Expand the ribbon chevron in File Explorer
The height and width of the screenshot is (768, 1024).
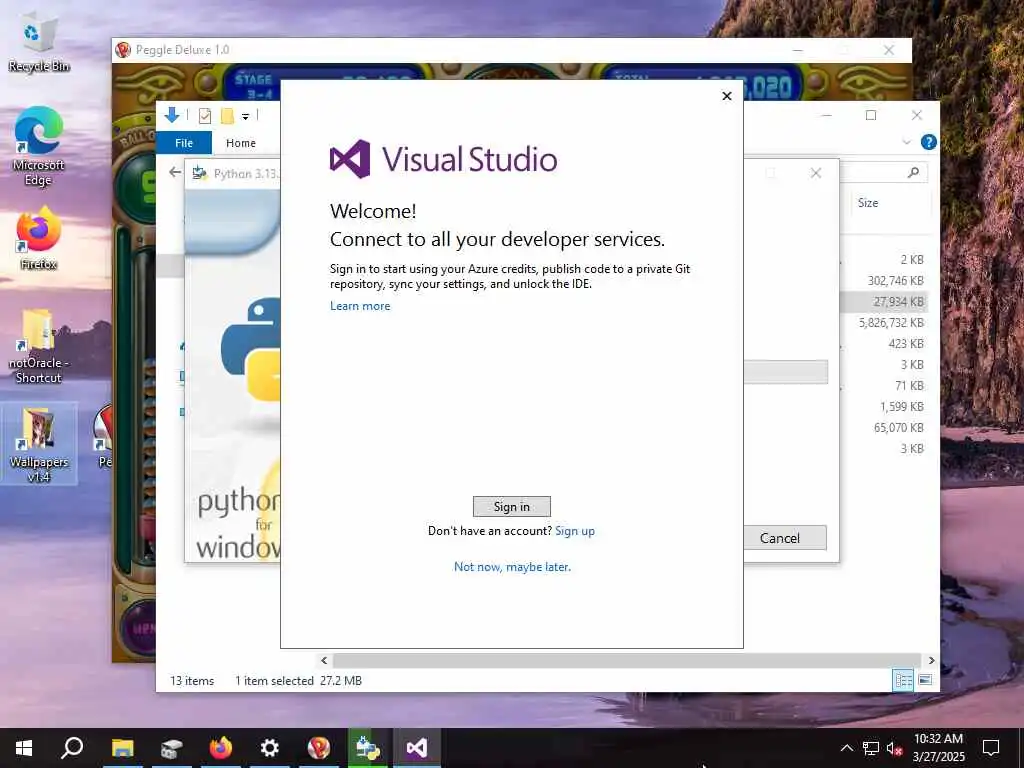906,142
